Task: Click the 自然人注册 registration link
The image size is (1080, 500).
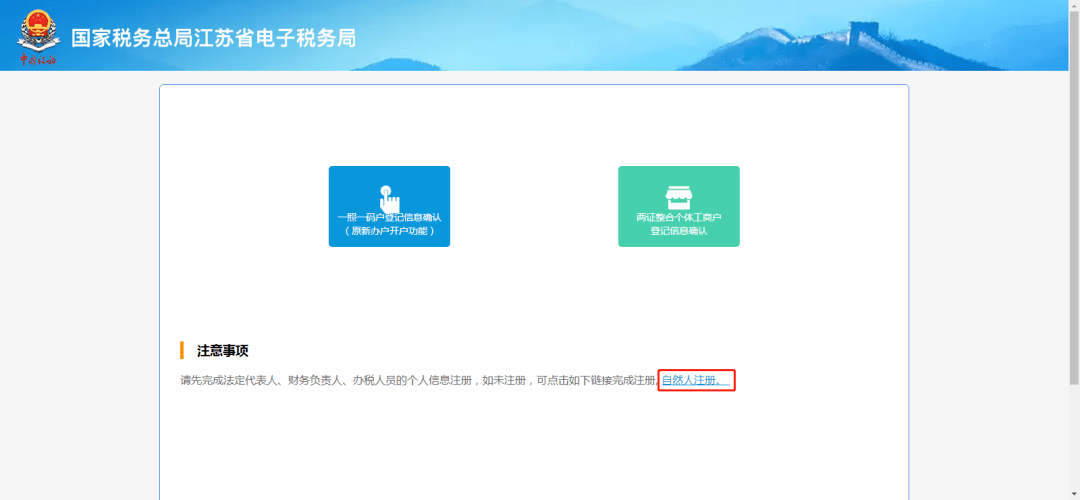Action: (696, 381)
